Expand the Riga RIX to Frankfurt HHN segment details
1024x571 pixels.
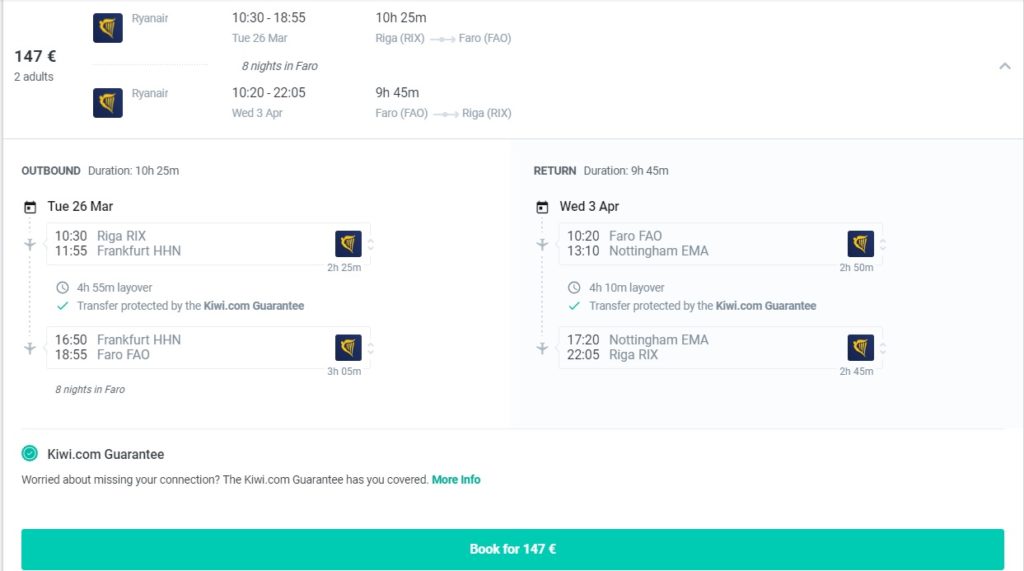371,244
